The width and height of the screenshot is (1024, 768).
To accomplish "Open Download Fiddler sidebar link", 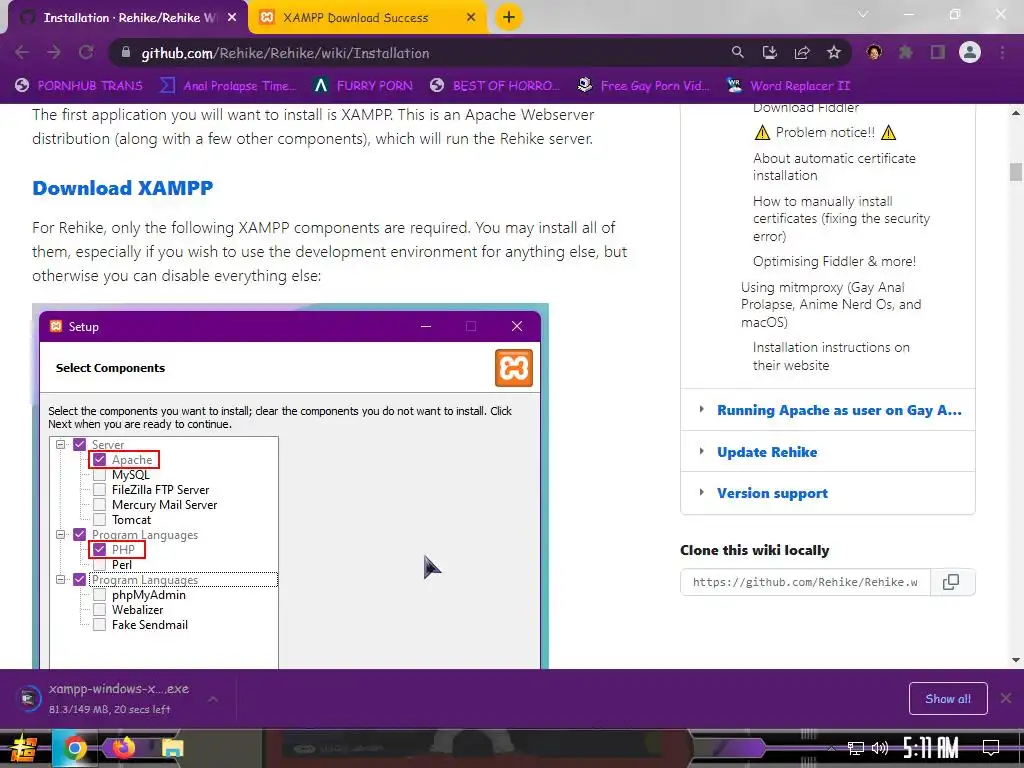I will point(806,108).
